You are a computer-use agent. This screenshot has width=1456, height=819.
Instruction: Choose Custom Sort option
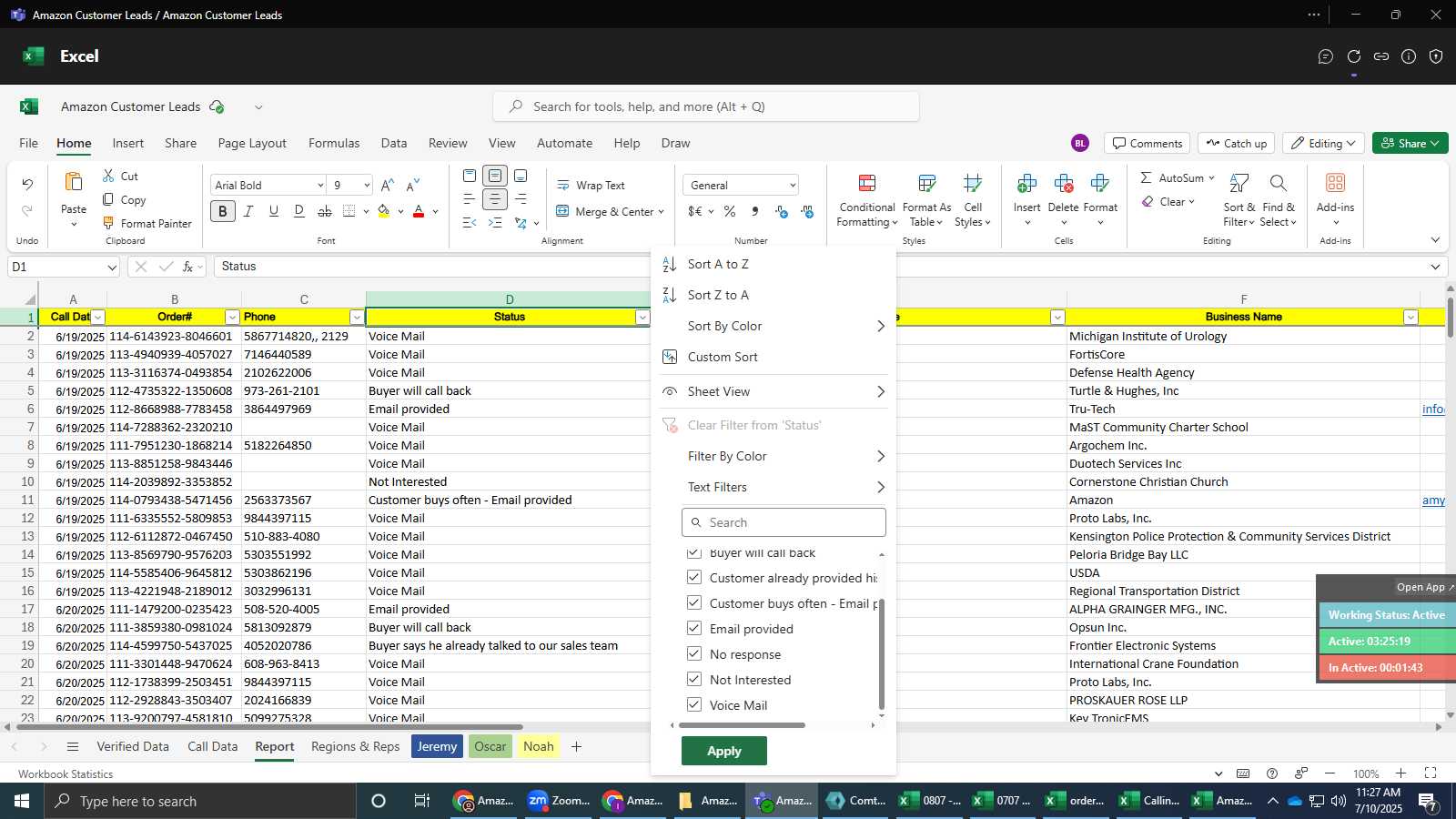pos(773,357)
